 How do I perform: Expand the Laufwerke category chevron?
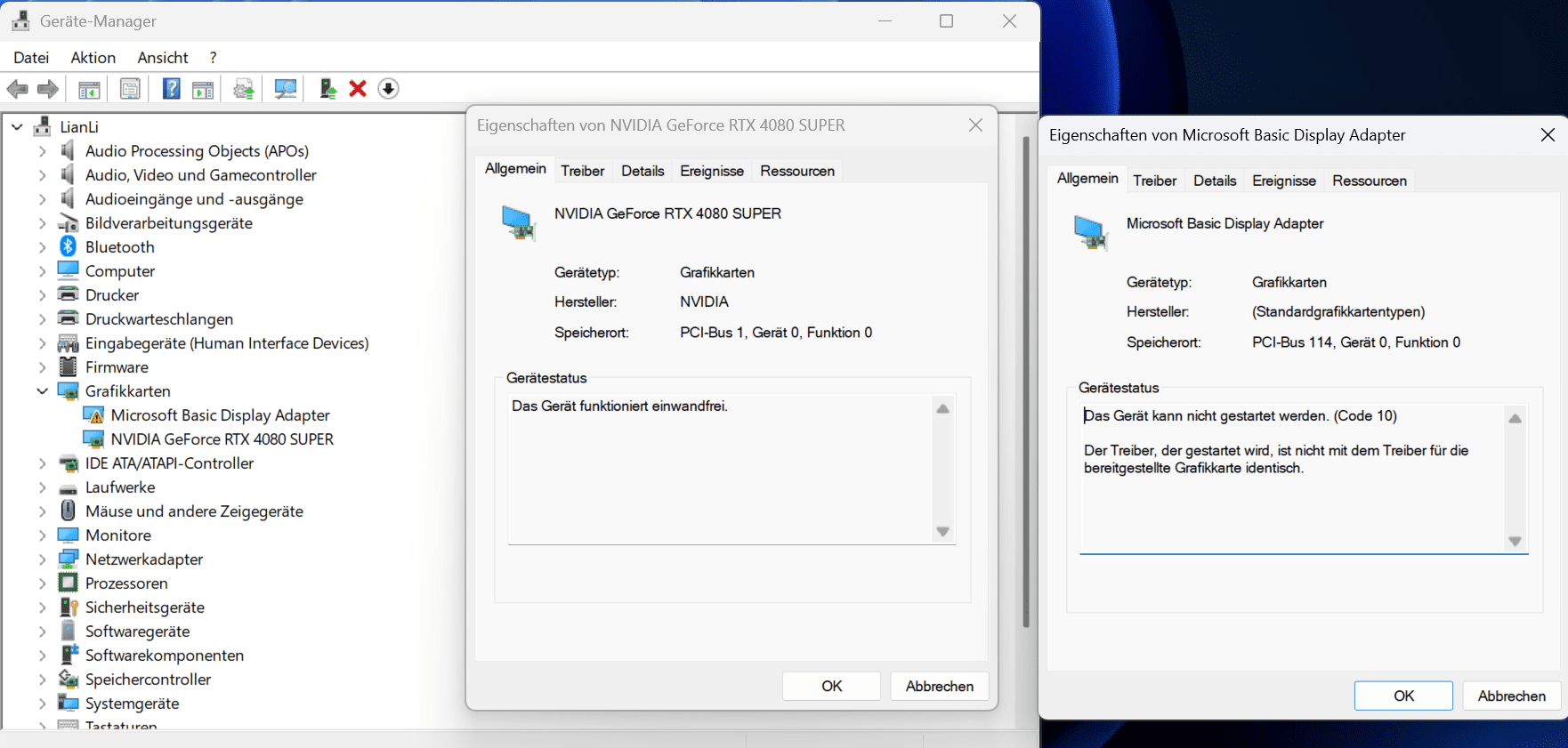[42, 487]
